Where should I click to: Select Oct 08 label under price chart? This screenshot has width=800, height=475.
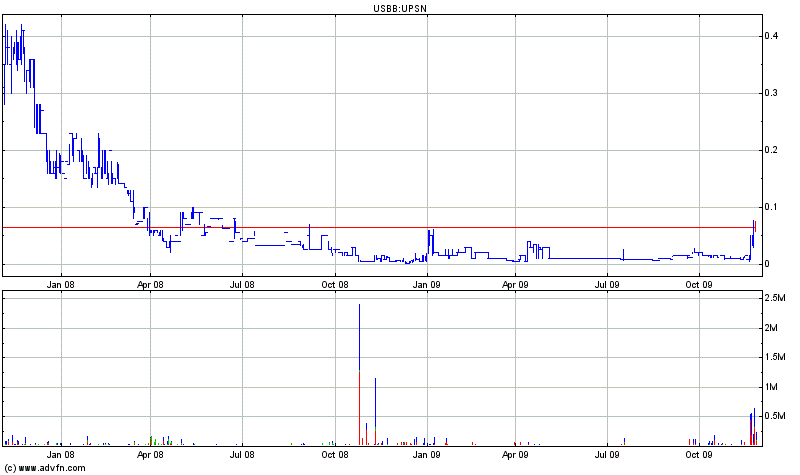[x=335, y=284]
